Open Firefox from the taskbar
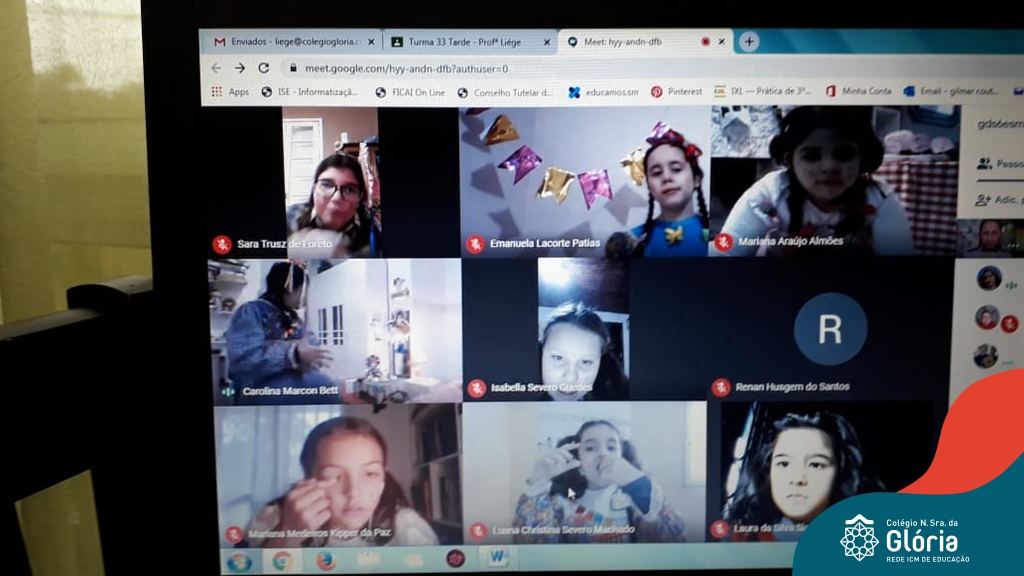 tap(326, 560)
